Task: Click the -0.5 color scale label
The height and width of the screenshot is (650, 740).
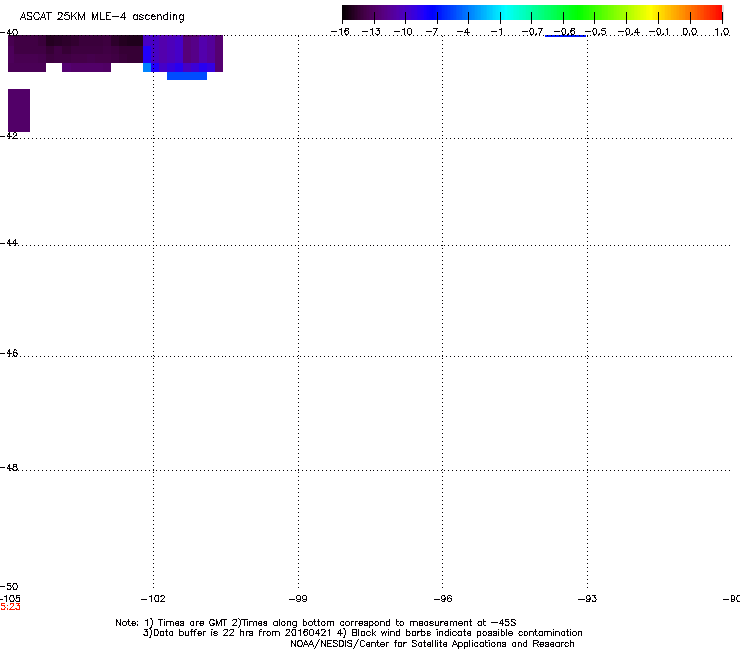Action: click(596, 32)
